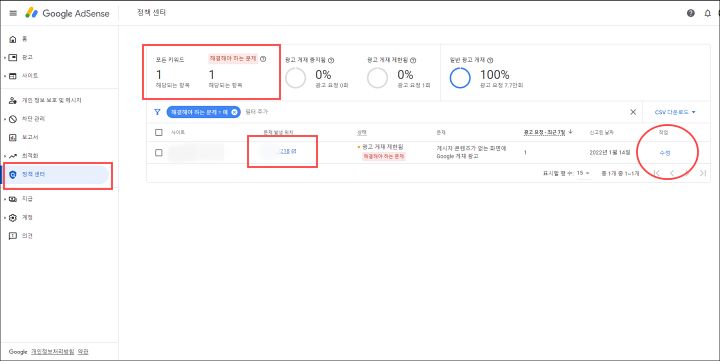Sort by 광고 요청 · 최근 7일 header
The width and height of the screenshot is (720, 361).
point(544,132)
